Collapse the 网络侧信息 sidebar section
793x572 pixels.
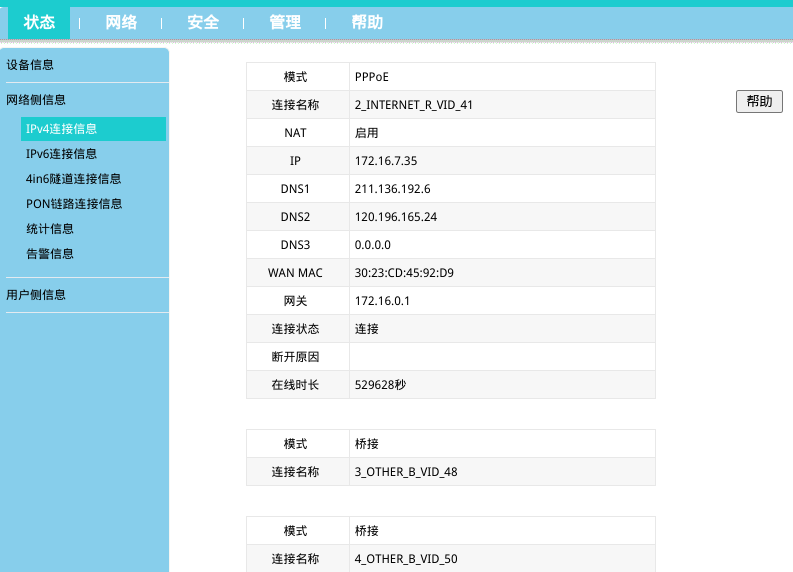pyautogui.click(x=36, y=100)
